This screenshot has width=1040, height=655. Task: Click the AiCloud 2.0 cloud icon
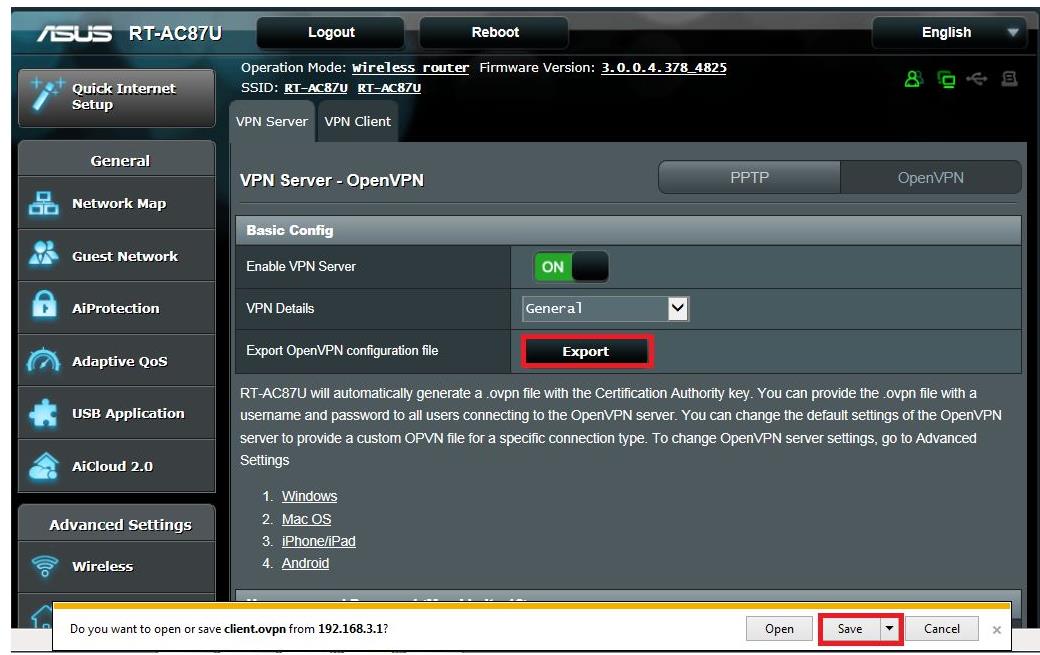click(44, 465)
